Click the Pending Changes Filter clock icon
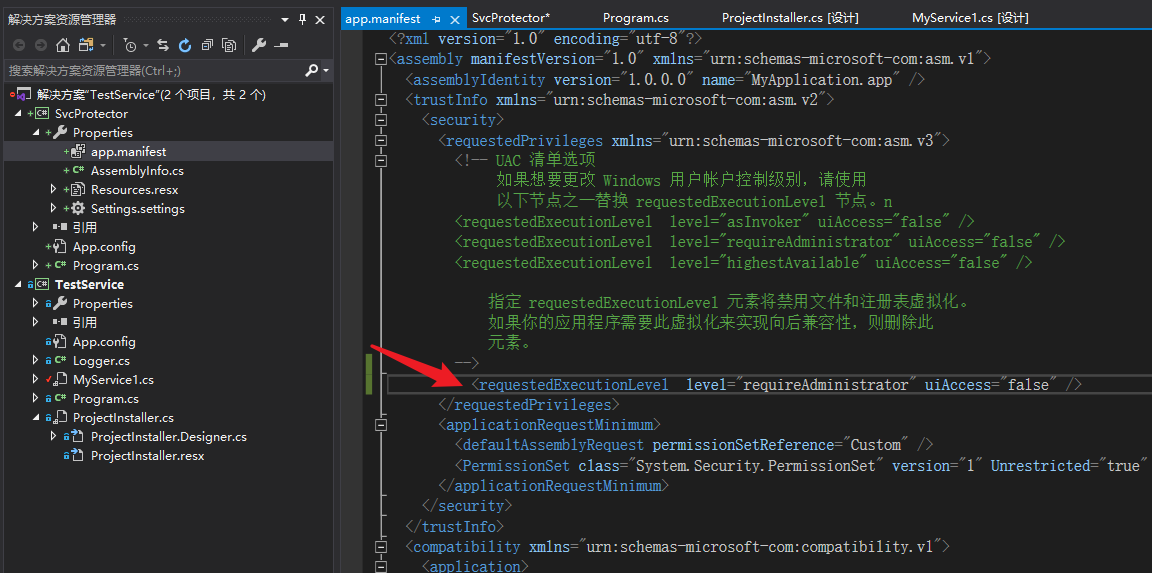The height and width of the screenshot is (573, 1152). click(130, 45)
